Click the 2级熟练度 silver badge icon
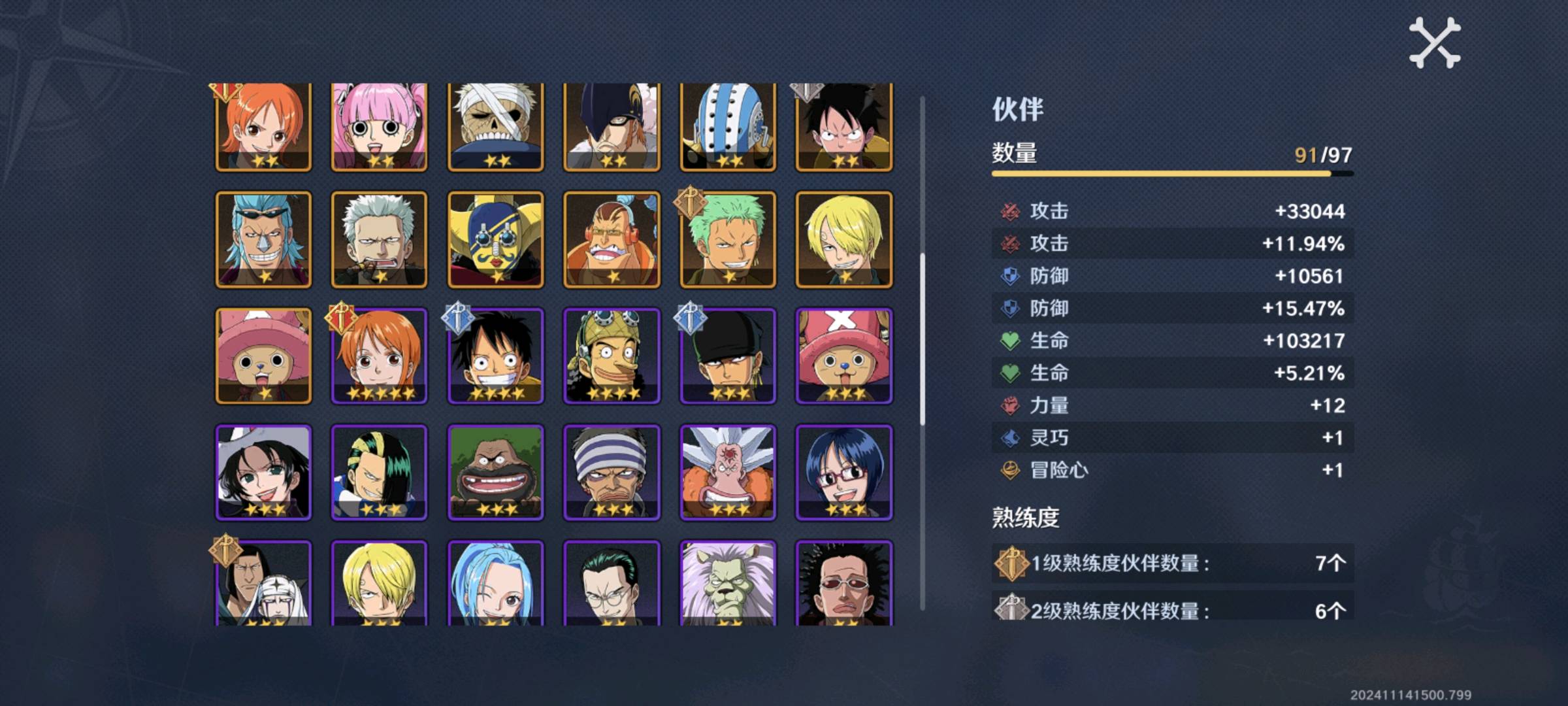Screen dimensions: 1568x706 tap(1011, 607)
